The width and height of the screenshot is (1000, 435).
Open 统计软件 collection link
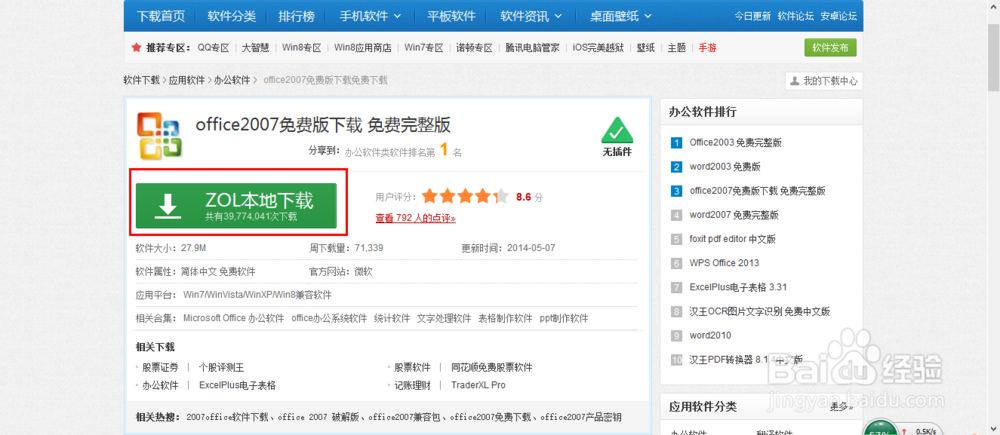[392, 318]
